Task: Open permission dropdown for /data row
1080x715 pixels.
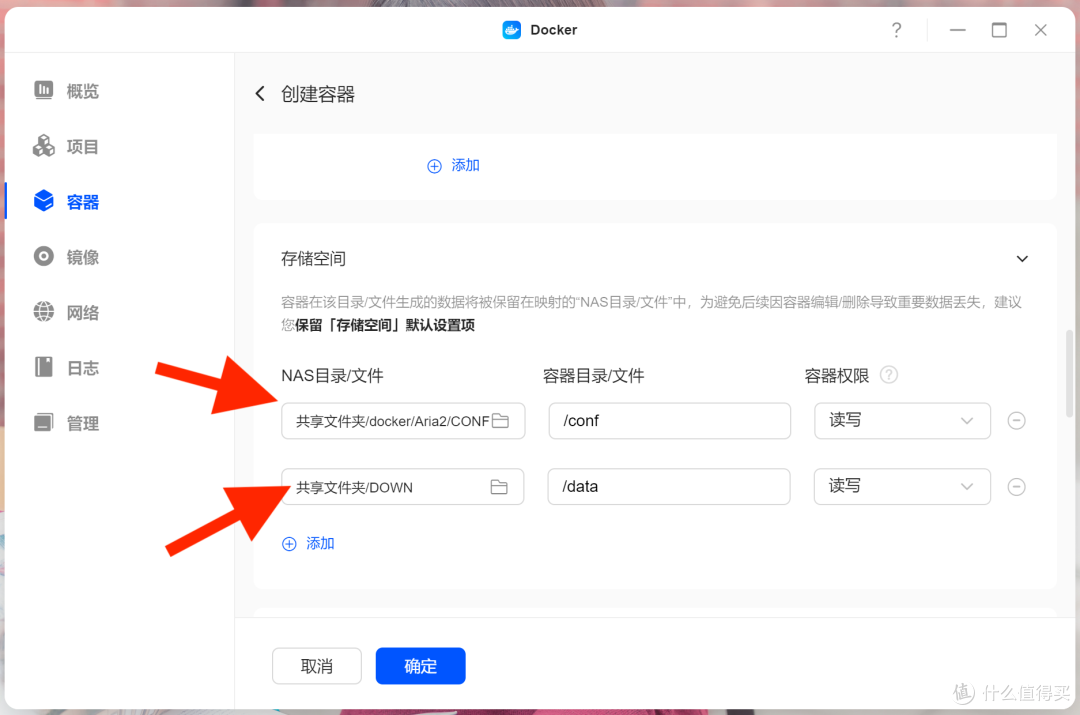Action: (902, 487)
